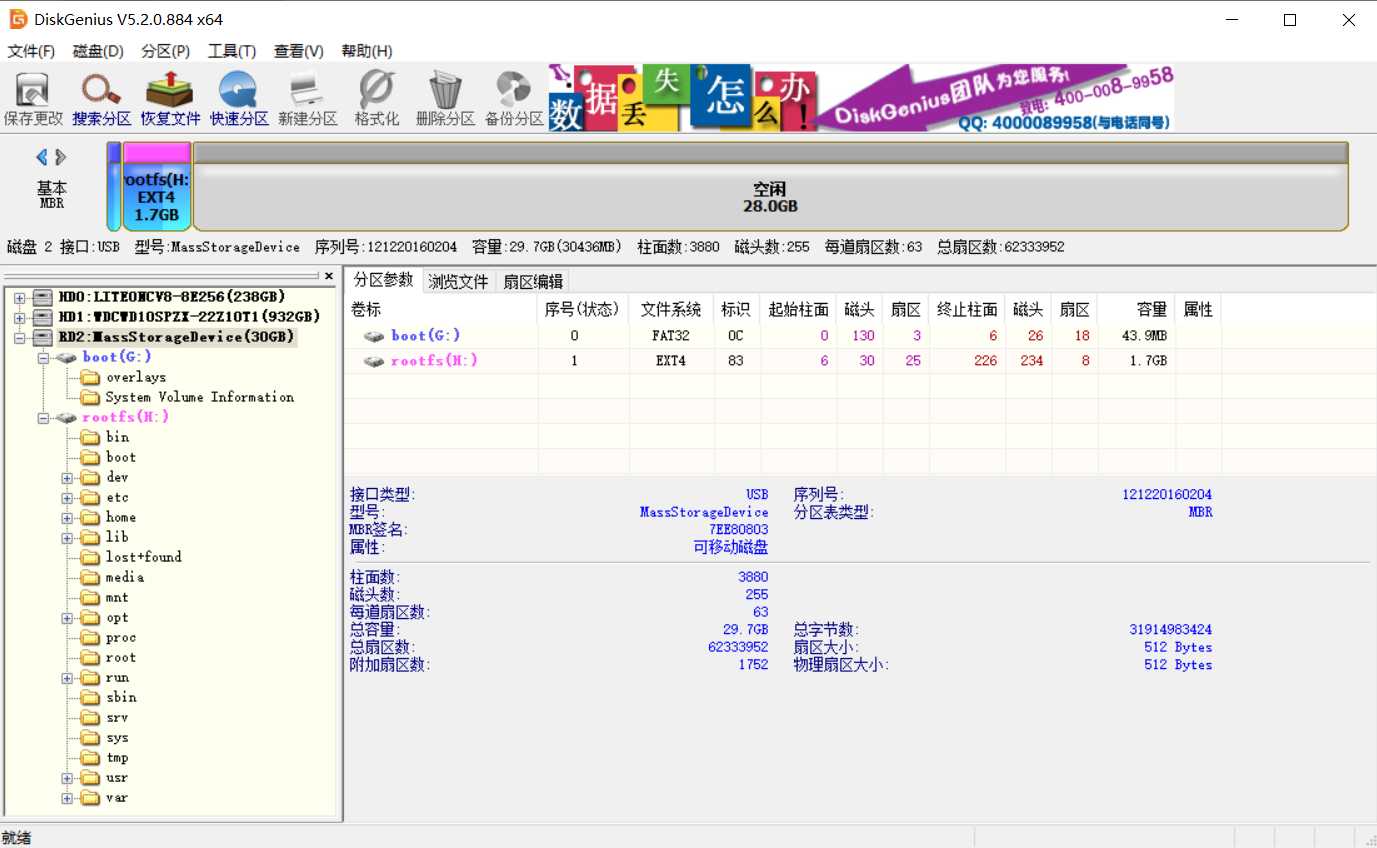Expand the lib folder in tree
The height and width of the screenshot is (848, 1377).
(67, 538)
